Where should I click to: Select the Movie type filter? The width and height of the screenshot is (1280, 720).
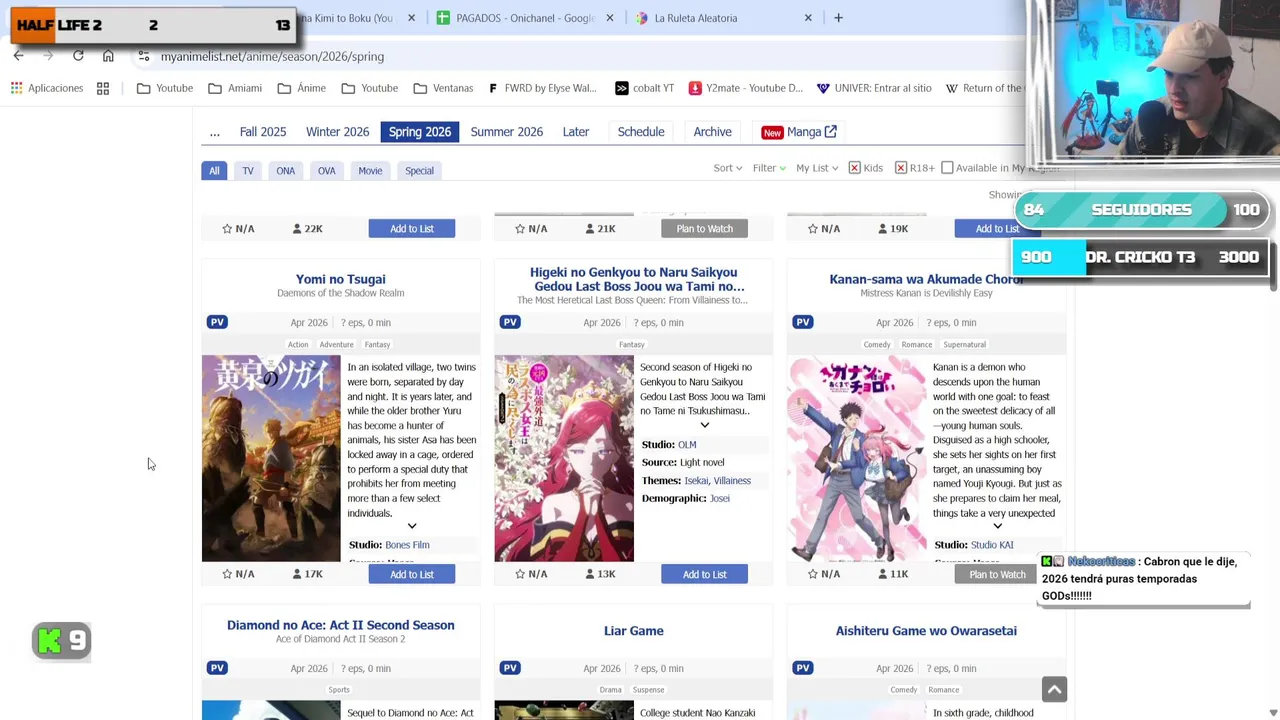click(370, 170)
